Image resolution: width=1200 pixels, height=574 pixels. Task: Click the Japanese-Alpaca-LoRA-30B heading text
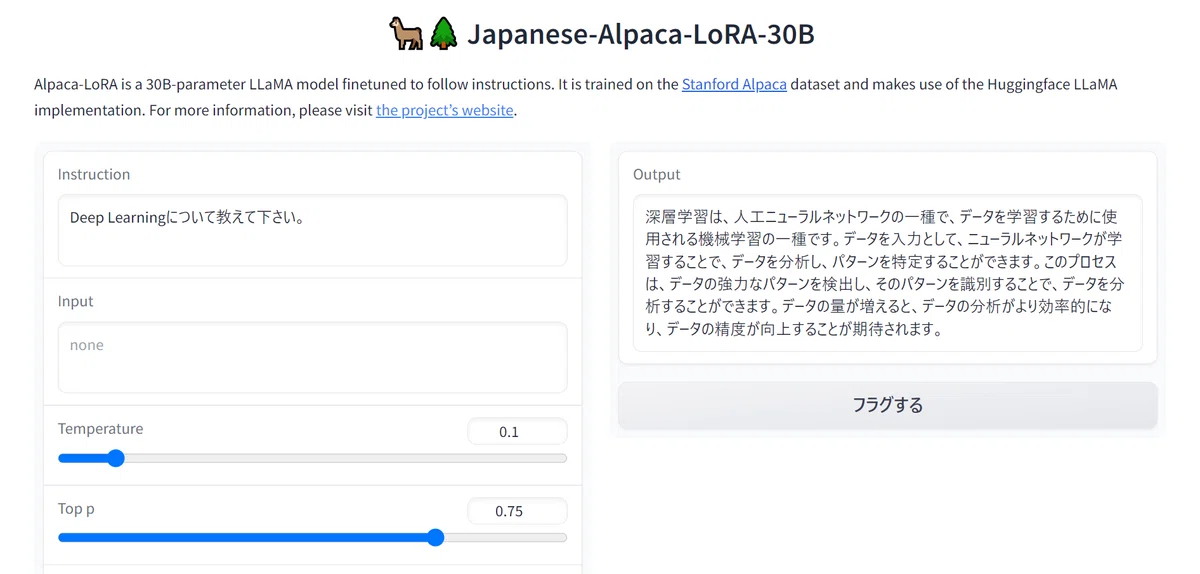tap(641, 35)
